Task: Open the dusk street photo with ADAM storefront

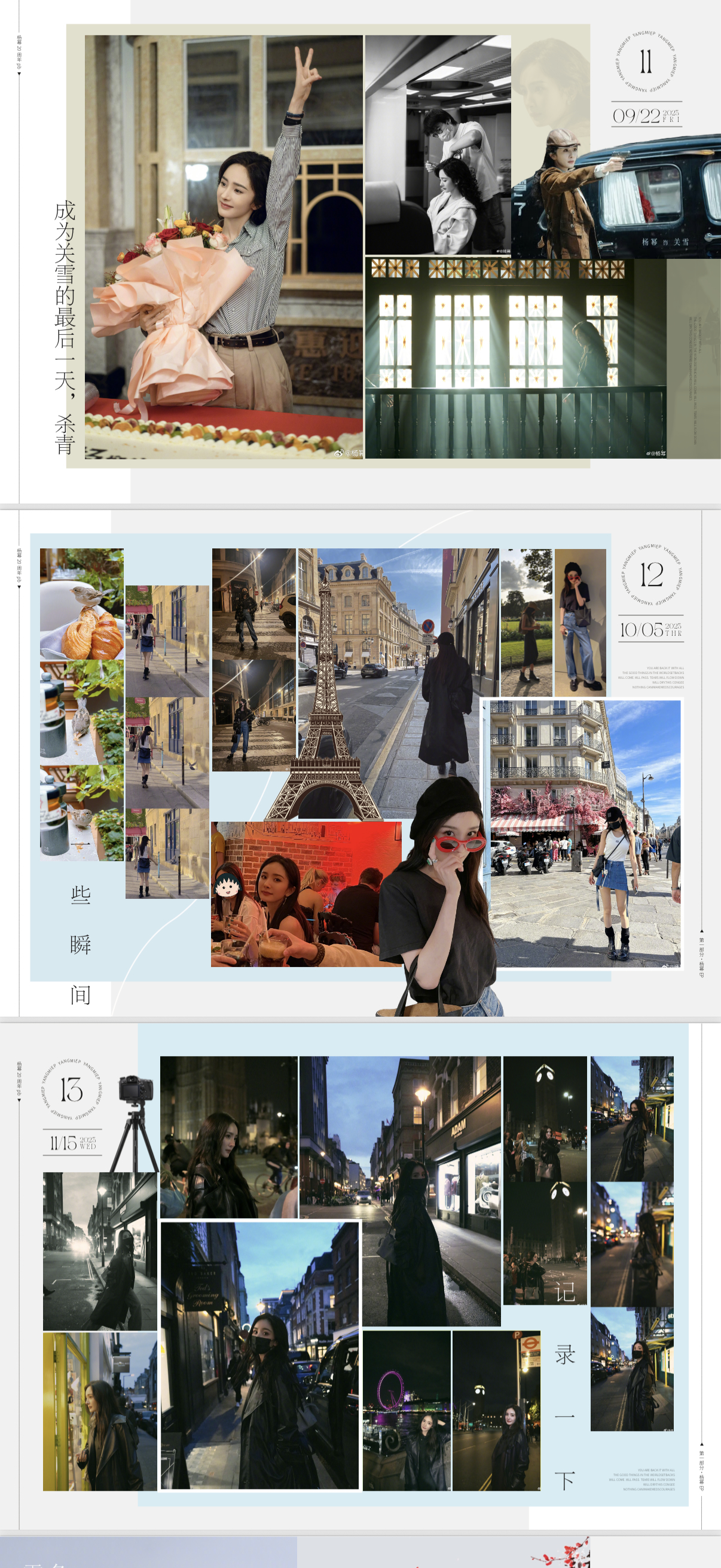Action: tap(400, 1191)
